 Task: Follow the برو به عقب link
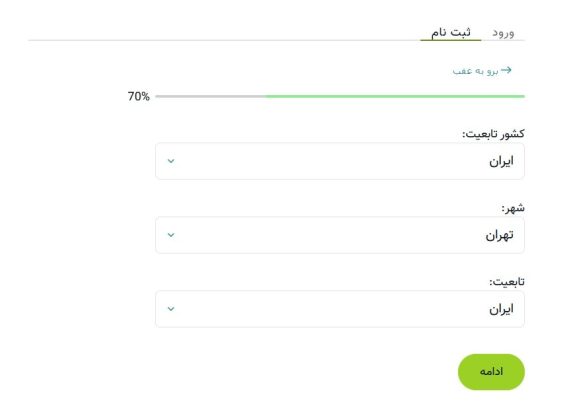[476, 71]
